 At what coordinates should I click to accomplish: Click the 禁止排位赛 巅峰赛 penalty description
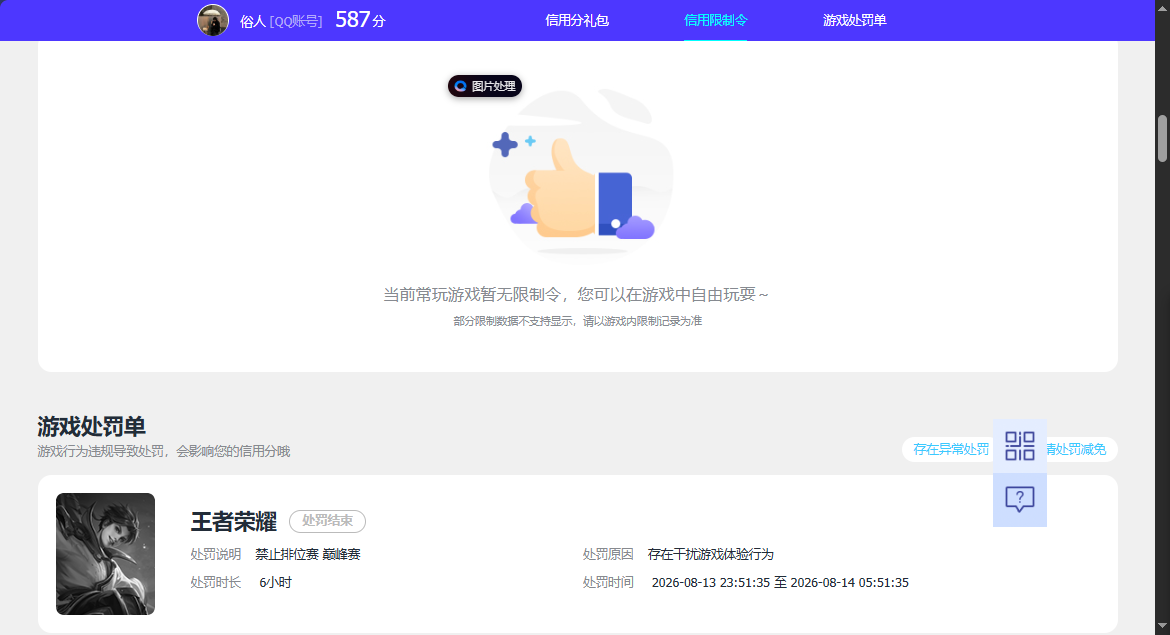[308, 554]
